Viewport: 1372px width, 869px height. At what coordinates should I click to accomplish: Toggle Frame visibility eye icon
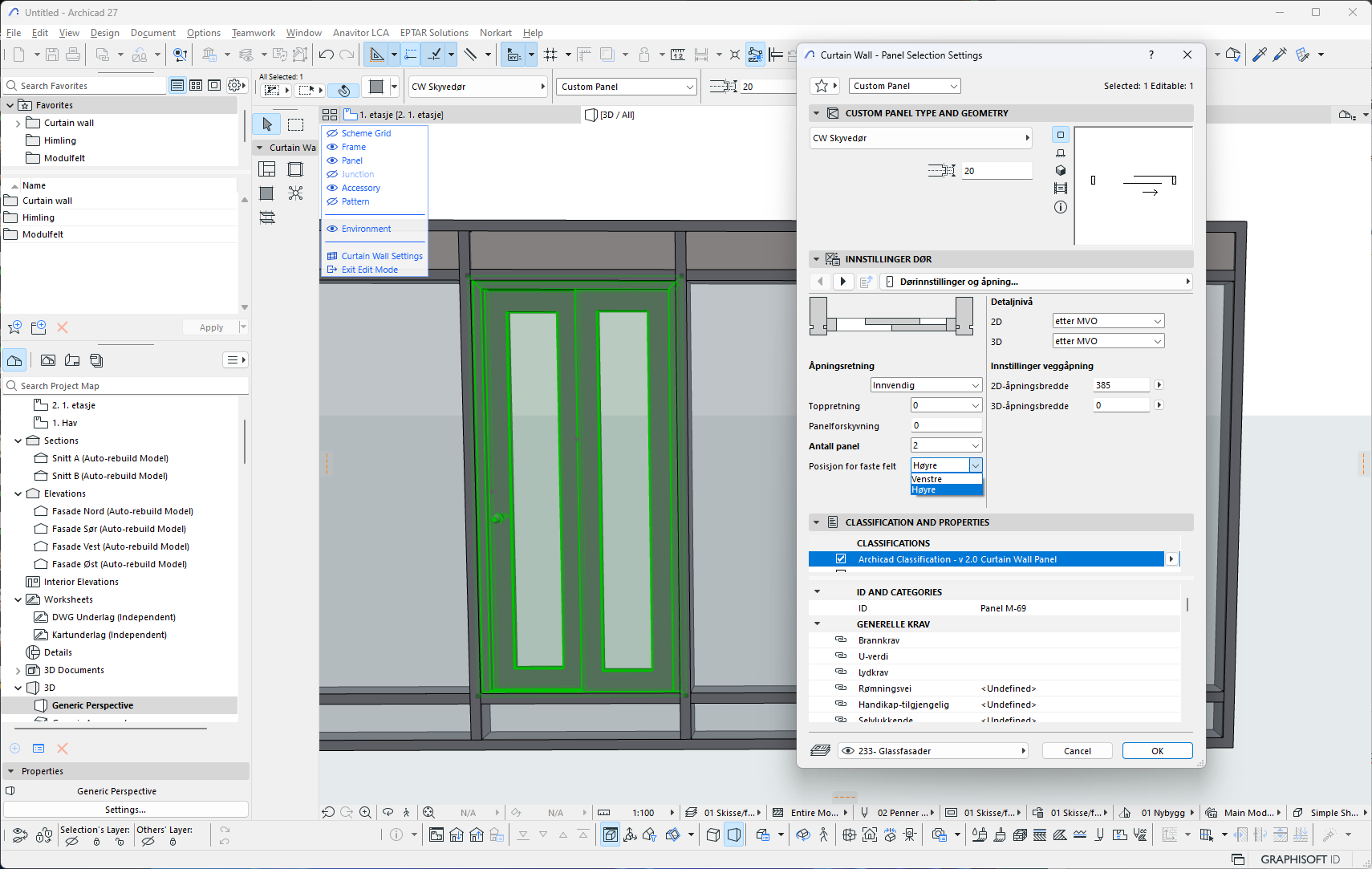click(332, 147)
